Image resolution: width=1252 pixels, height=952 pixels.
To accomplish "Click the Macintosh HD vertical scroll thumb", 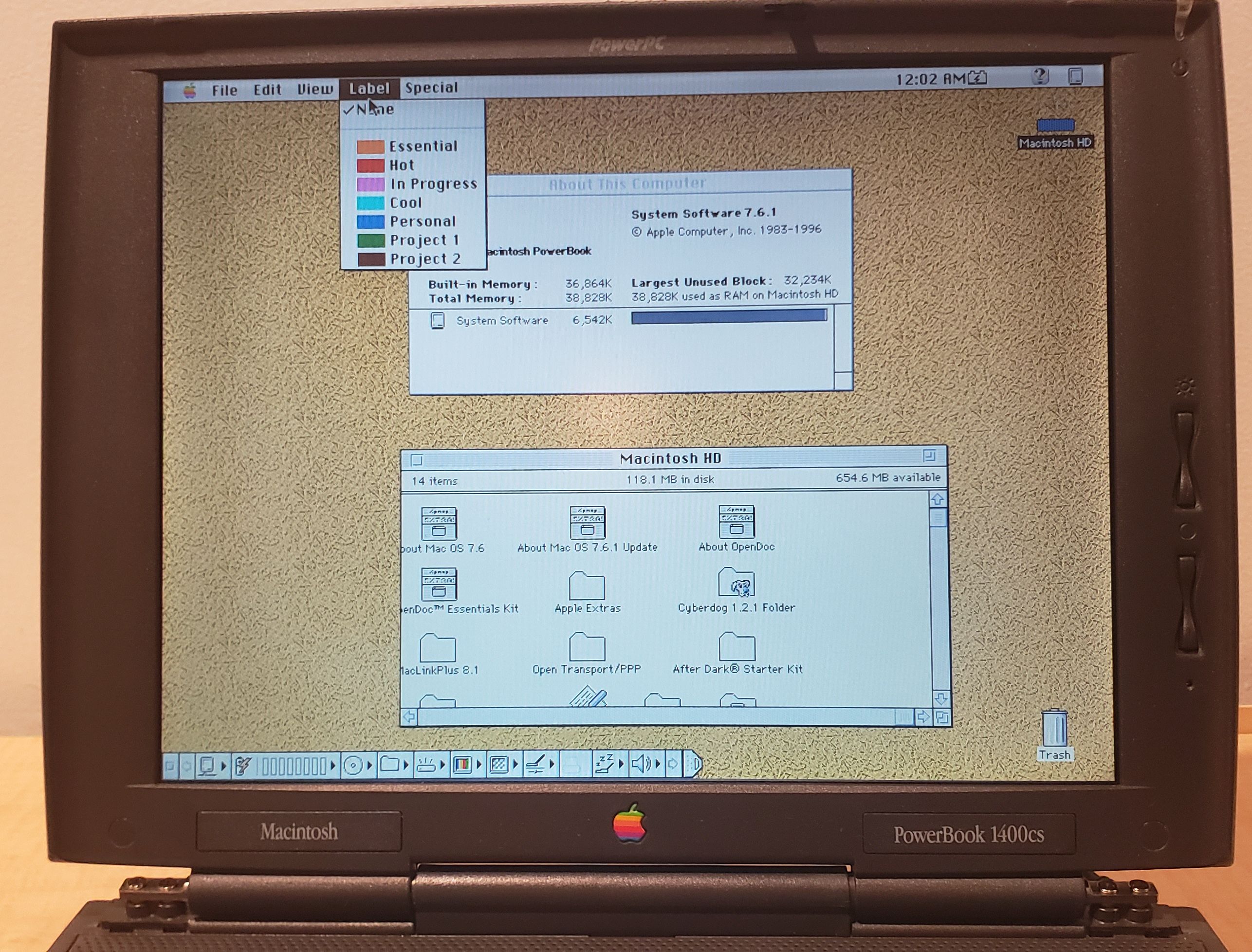I will tap(939, 517).
